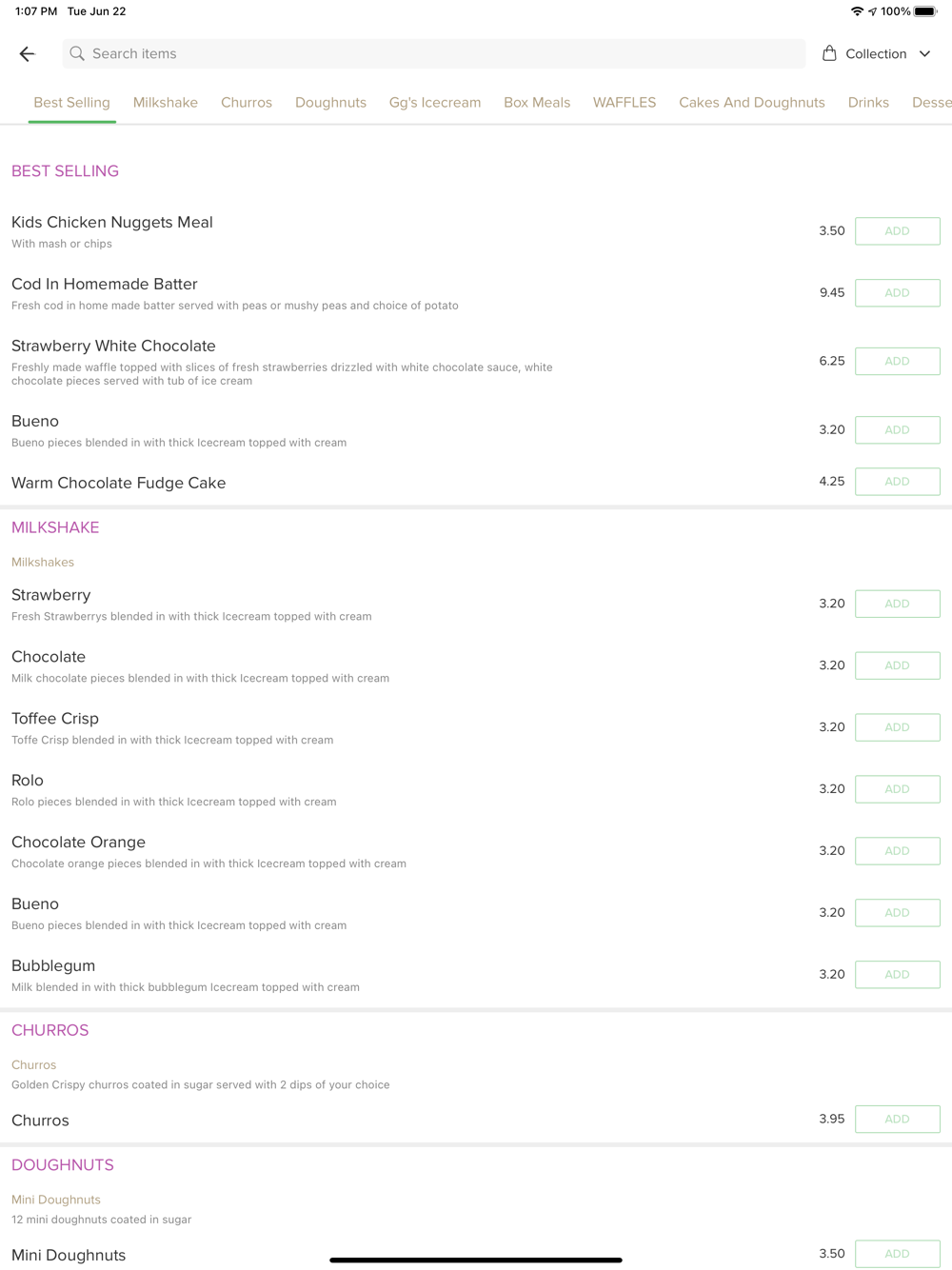Tap the Wi-Fi status icon

coord(857,11)
